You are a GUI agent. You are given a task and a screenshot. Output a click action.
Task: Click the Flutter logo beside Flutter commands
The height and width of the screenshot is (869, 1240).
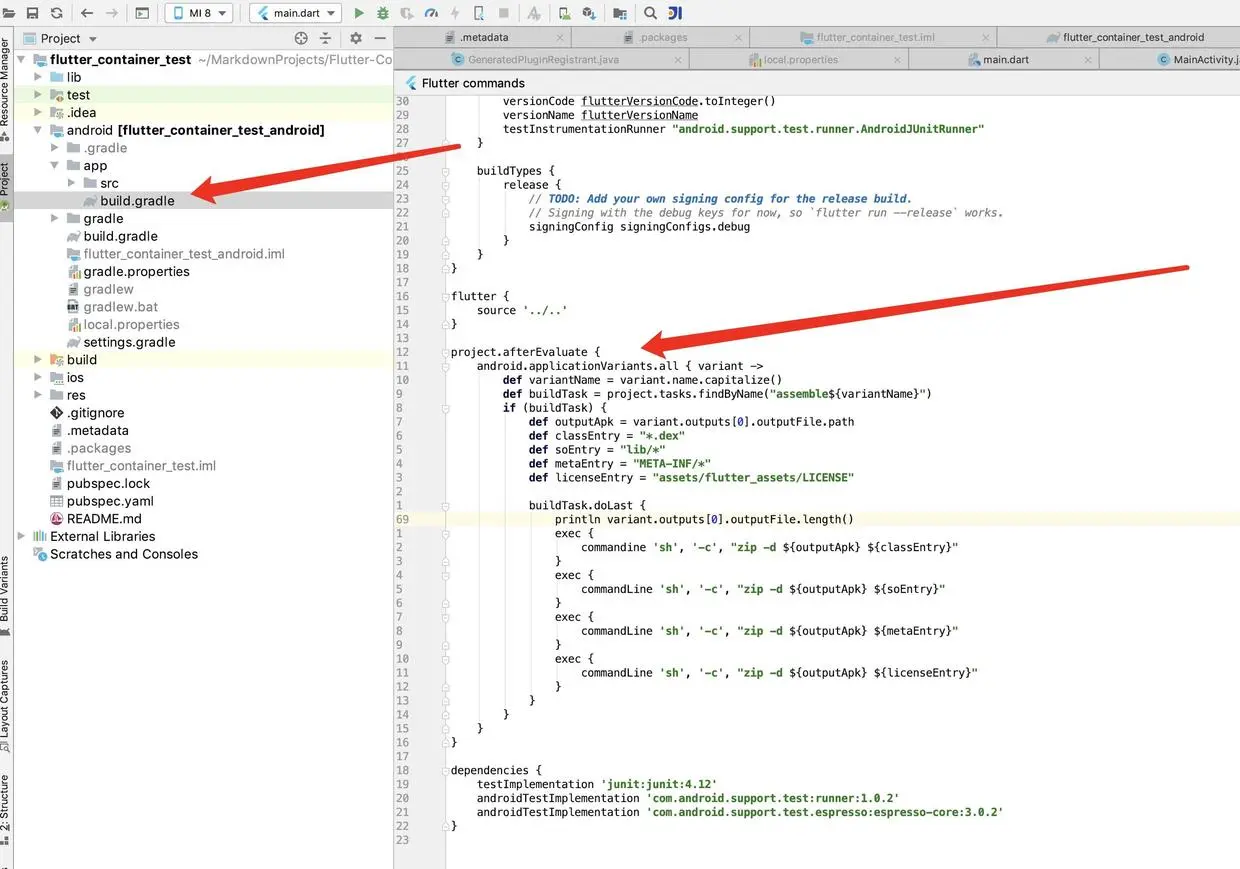click(410, 83)
